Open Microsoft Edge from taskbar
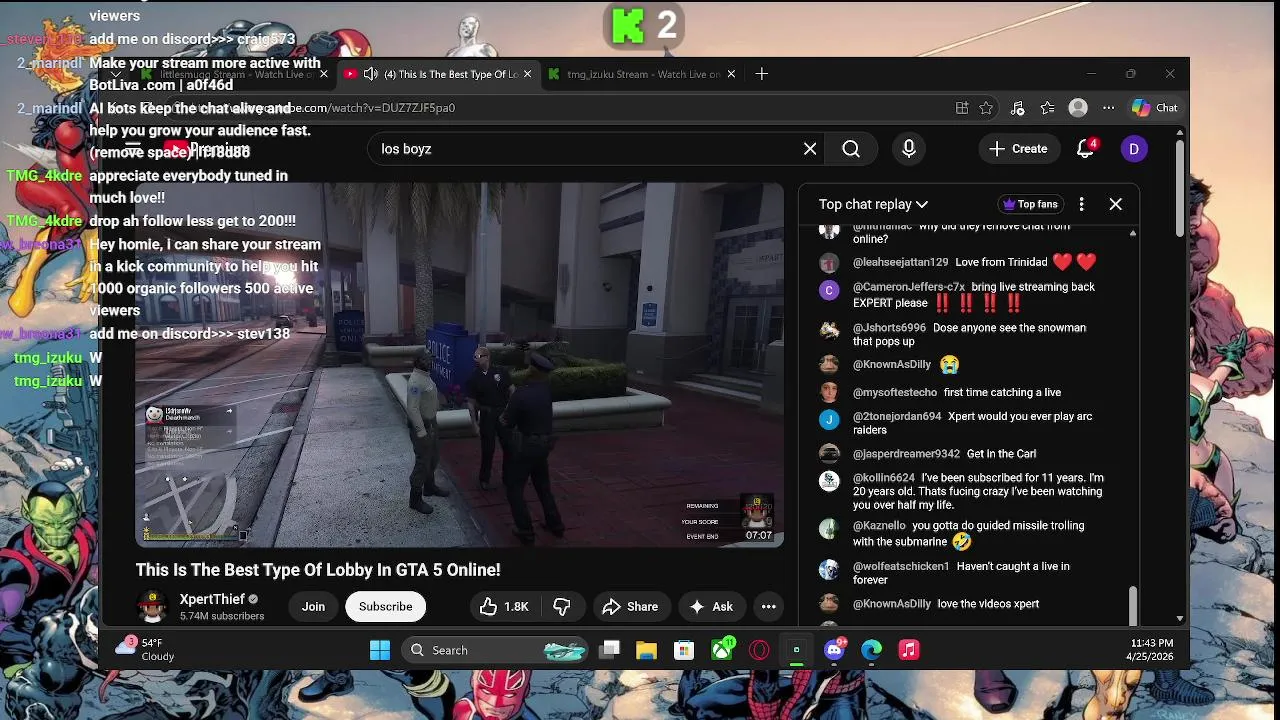The width and height of the screenshot is (1280, 720). coord(872,650)
